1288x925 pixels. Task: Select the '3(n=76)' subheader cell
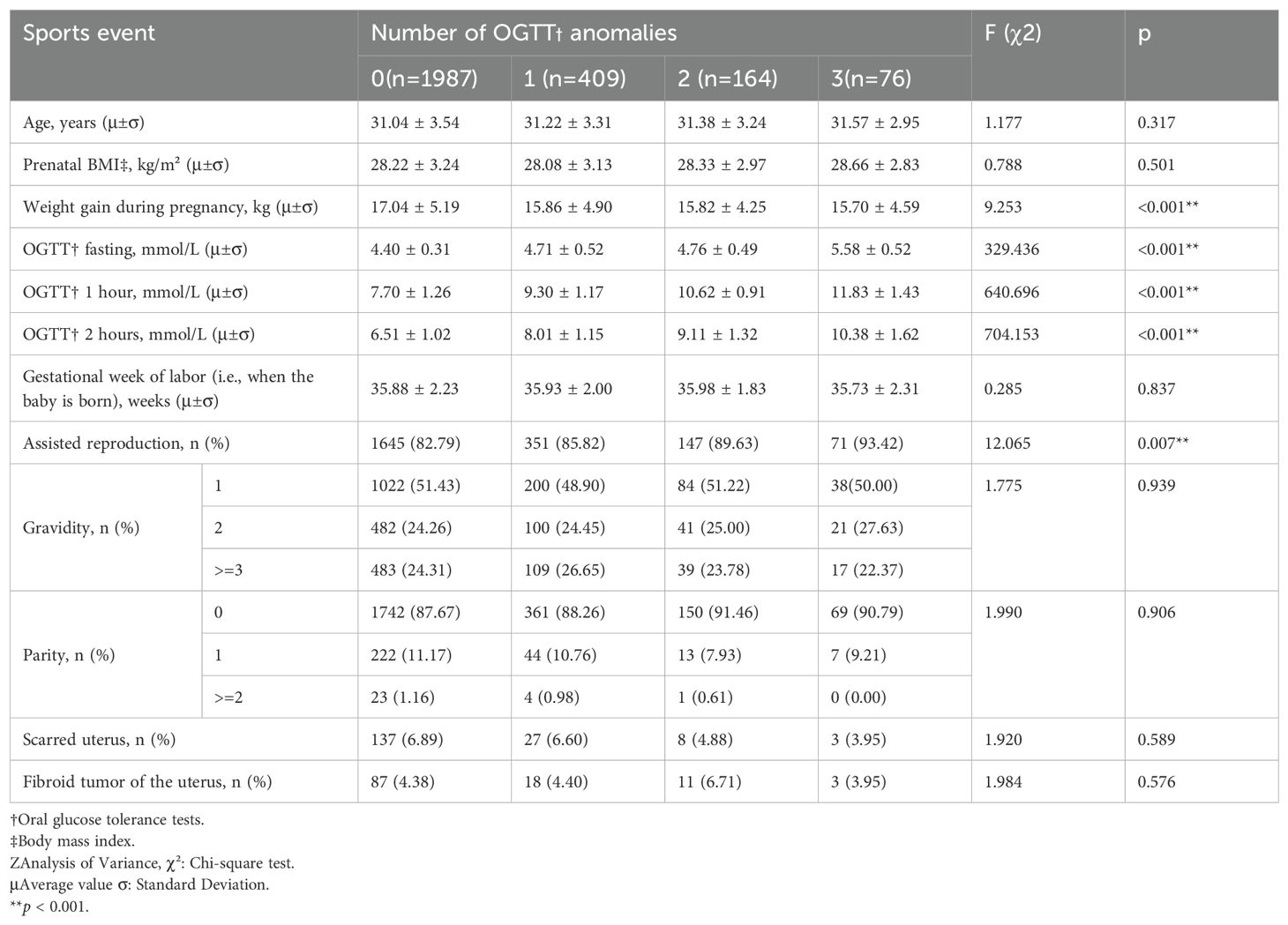point(872,78)
